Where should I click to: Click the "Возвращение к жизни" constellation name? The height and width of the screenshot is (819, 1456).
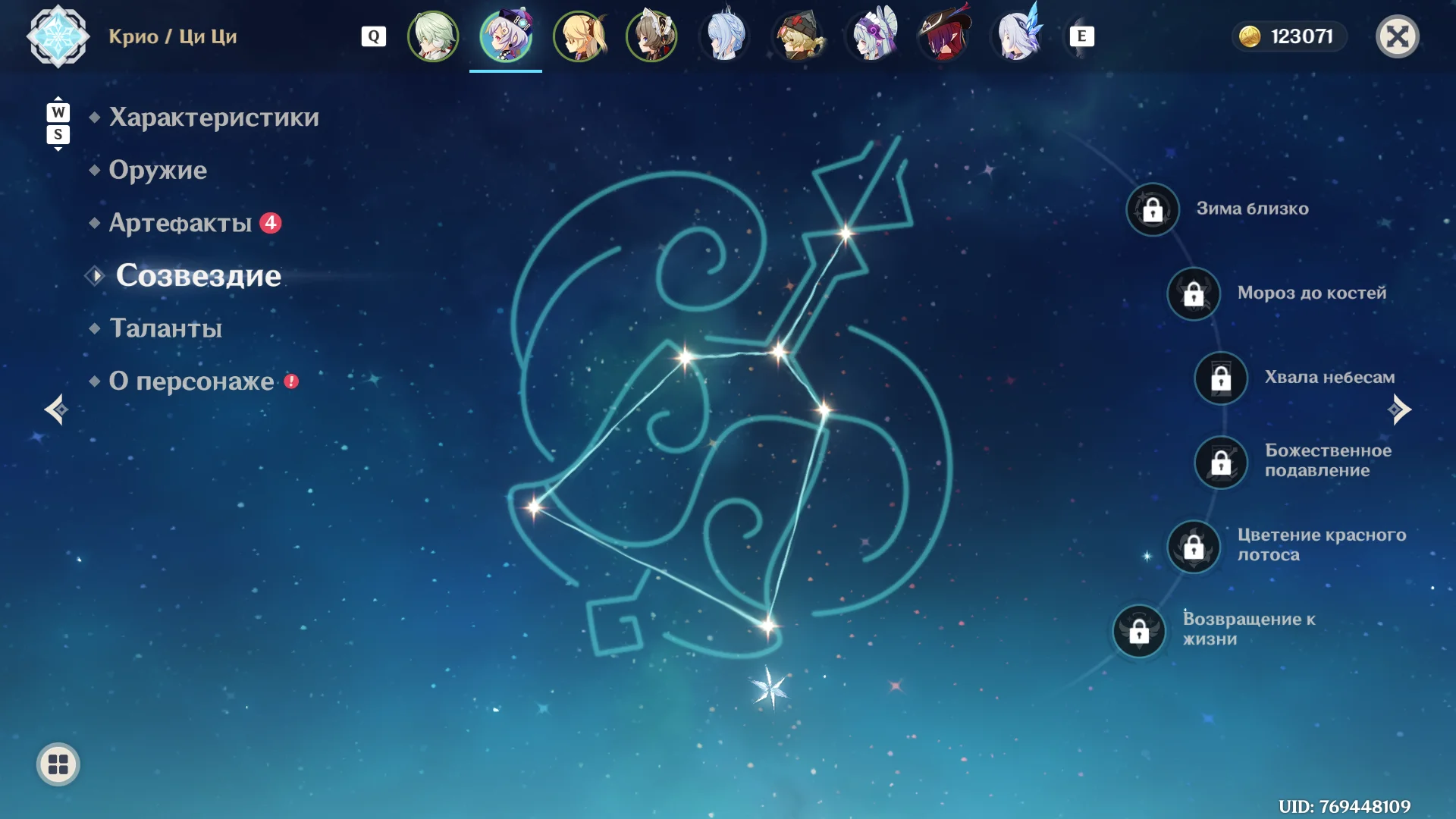1250,629
